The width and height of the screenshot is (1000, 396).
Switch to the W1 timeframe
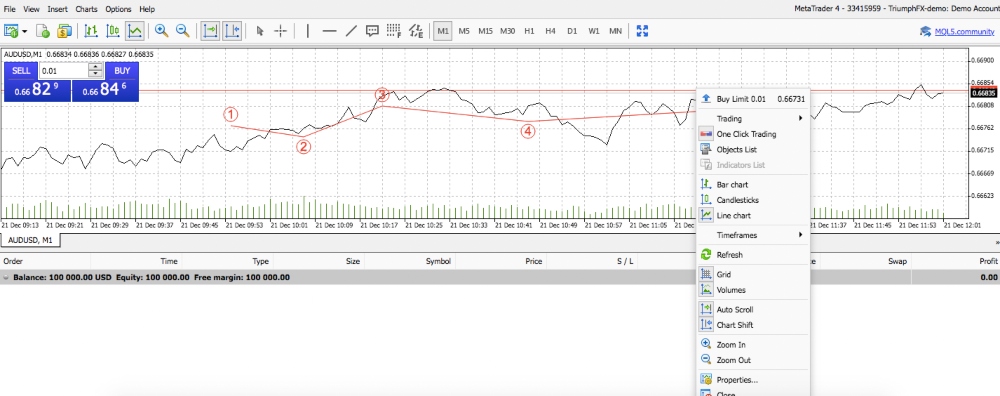point(594,31)
